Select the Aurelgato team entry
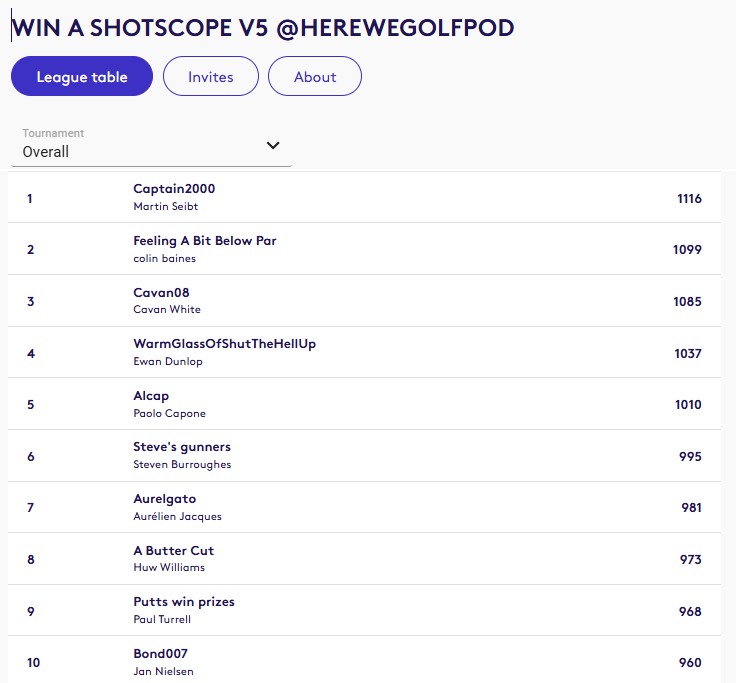736x683 pixels. pos(165,499)
